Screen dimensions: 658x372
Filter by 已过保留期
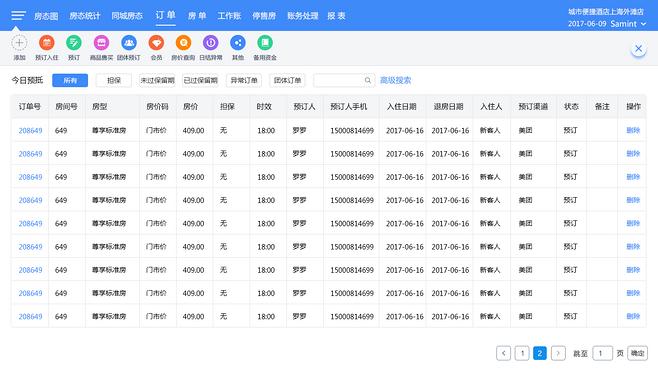tap(201, 80)
